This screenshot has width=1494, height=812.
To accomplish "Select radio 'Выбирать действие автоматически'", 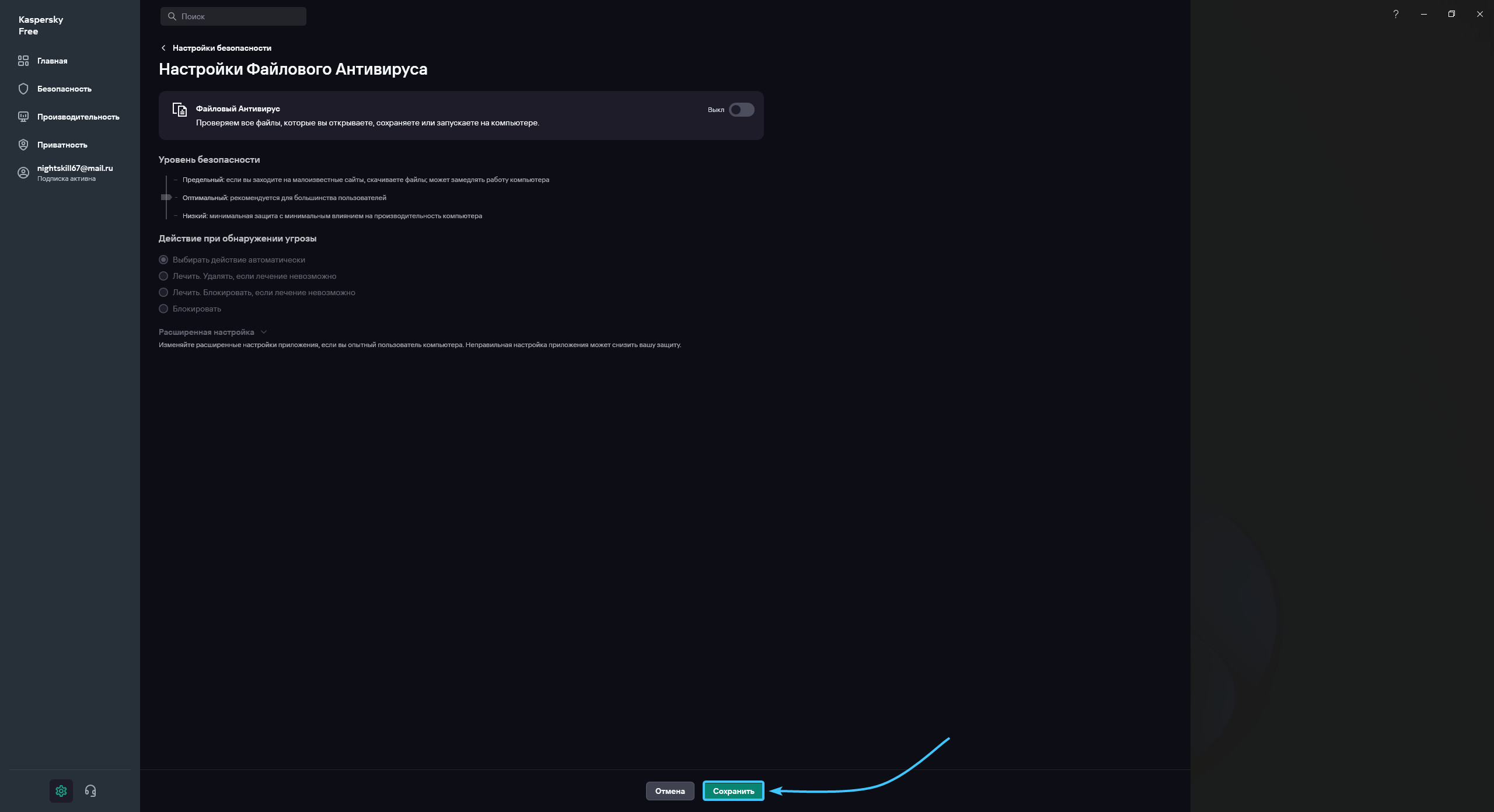I will coord(163,260).
